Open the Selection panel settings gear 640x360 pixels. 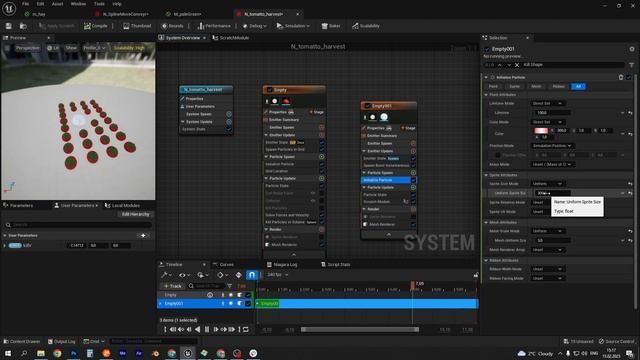pos(632,49)
